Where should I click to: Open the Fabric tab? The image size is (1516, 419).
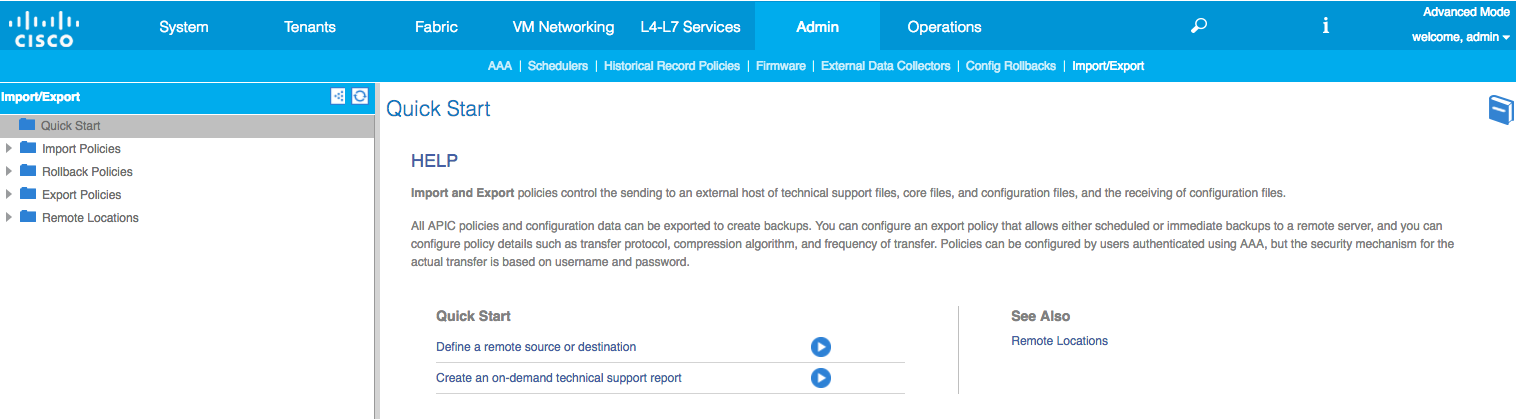[436, 27]
